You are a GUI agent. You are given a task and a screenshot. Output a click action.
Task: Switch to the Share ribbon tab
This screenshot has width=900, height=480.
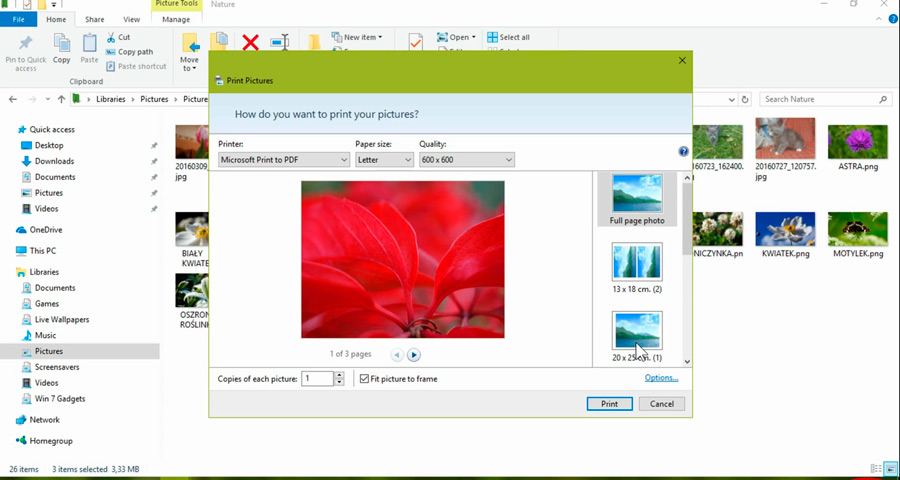[95, 19]
